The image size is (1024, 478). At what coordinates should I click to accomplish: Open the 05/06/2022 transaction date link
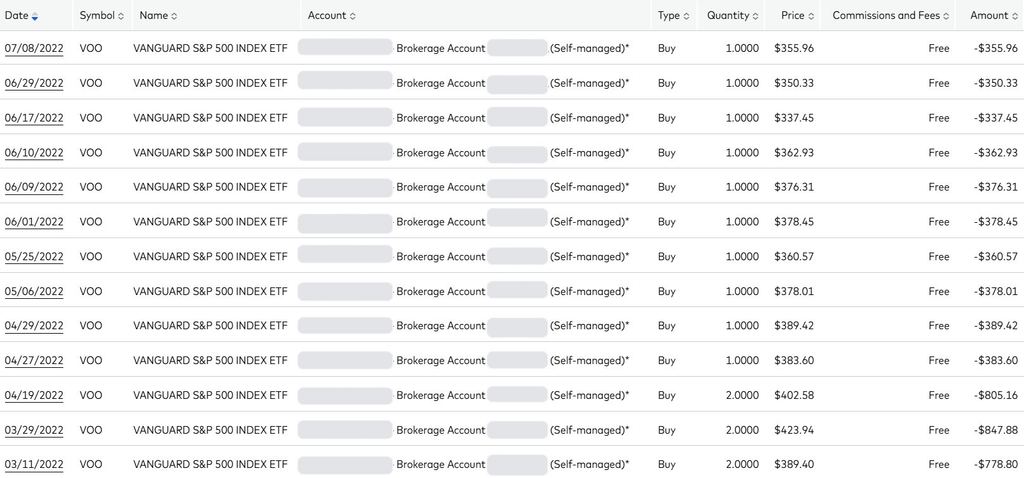34,291
